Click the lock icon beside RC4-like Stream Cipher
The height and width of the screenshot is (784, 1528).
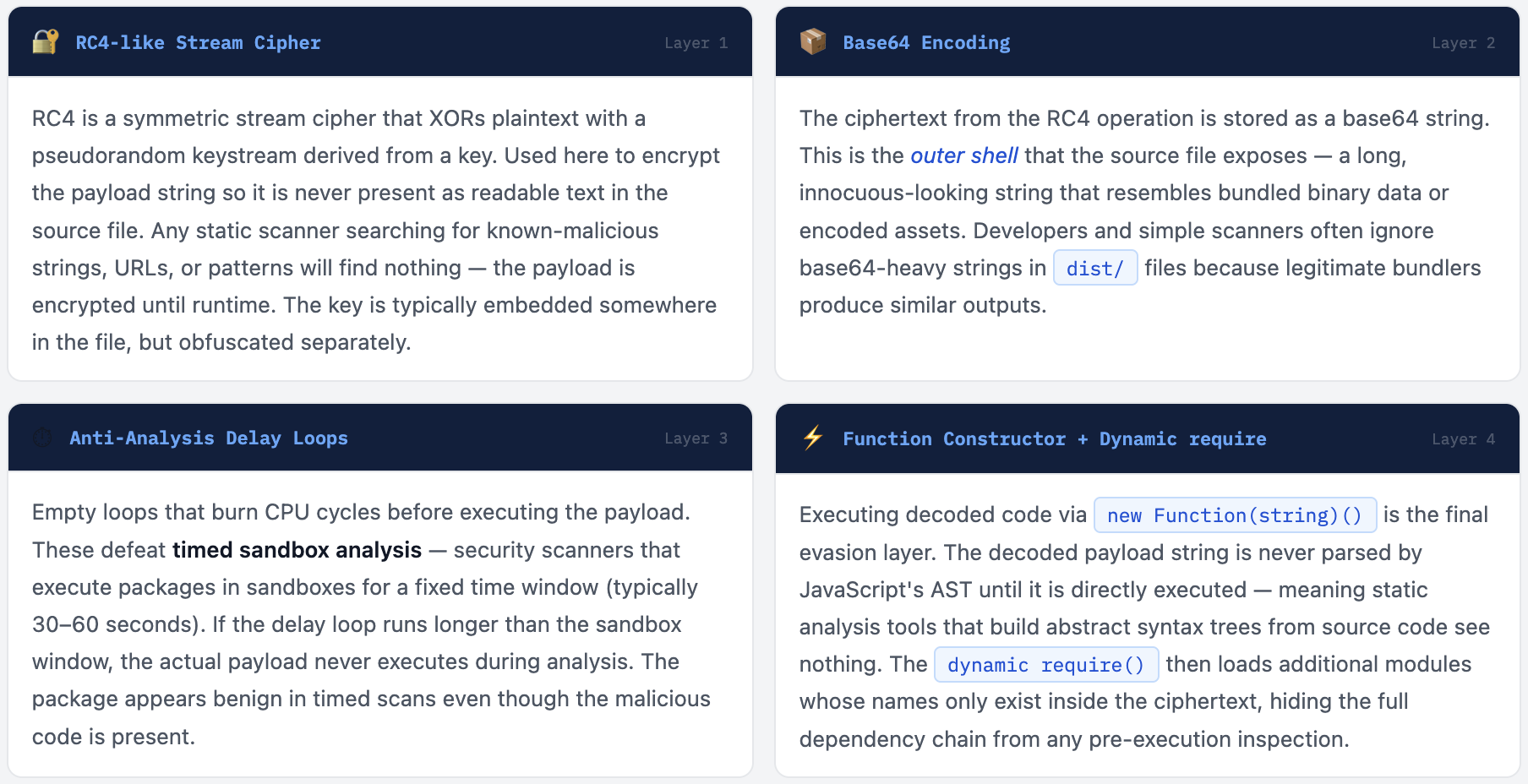click(x=46, y=41)
